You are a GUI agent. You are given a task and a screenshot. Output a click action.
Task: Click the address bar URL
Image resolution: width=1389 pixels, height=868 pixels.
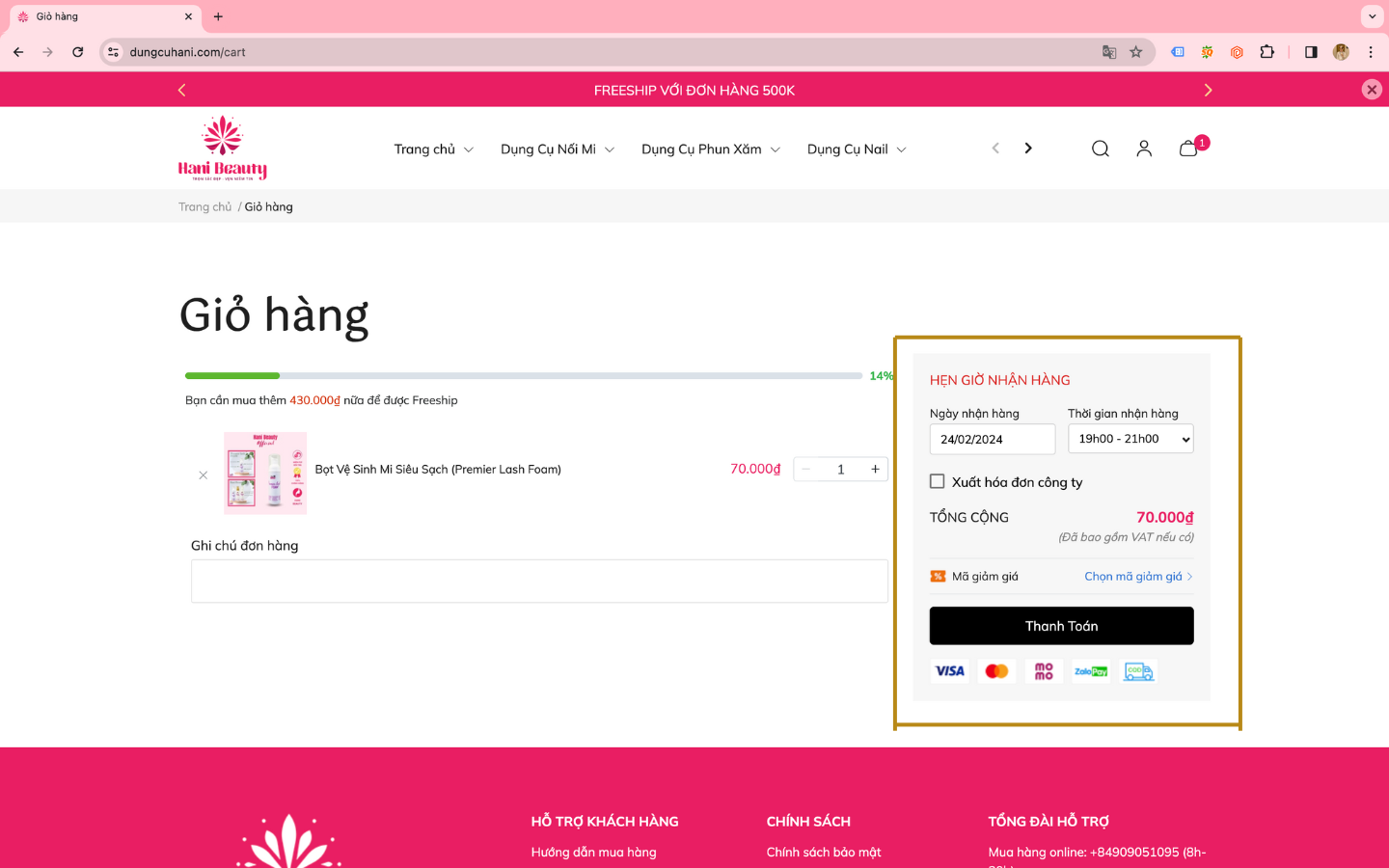pyautogui.click(x=187, y=52)
